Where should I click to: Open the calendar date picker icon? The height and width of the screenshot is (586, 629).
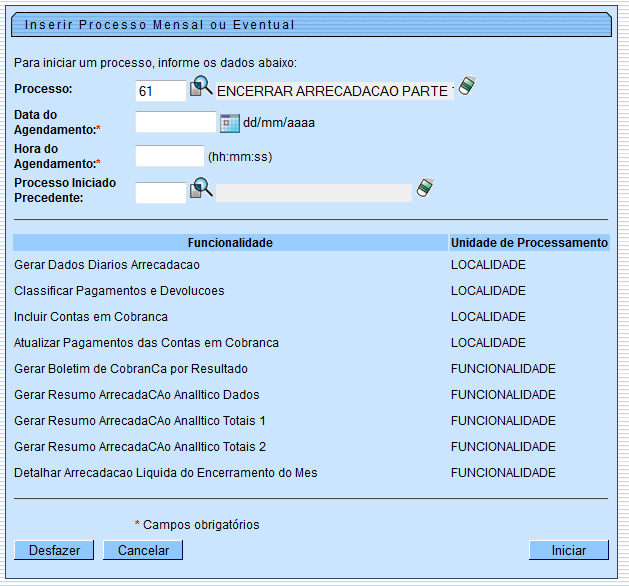pyautogui.click(x=229, y=123)
